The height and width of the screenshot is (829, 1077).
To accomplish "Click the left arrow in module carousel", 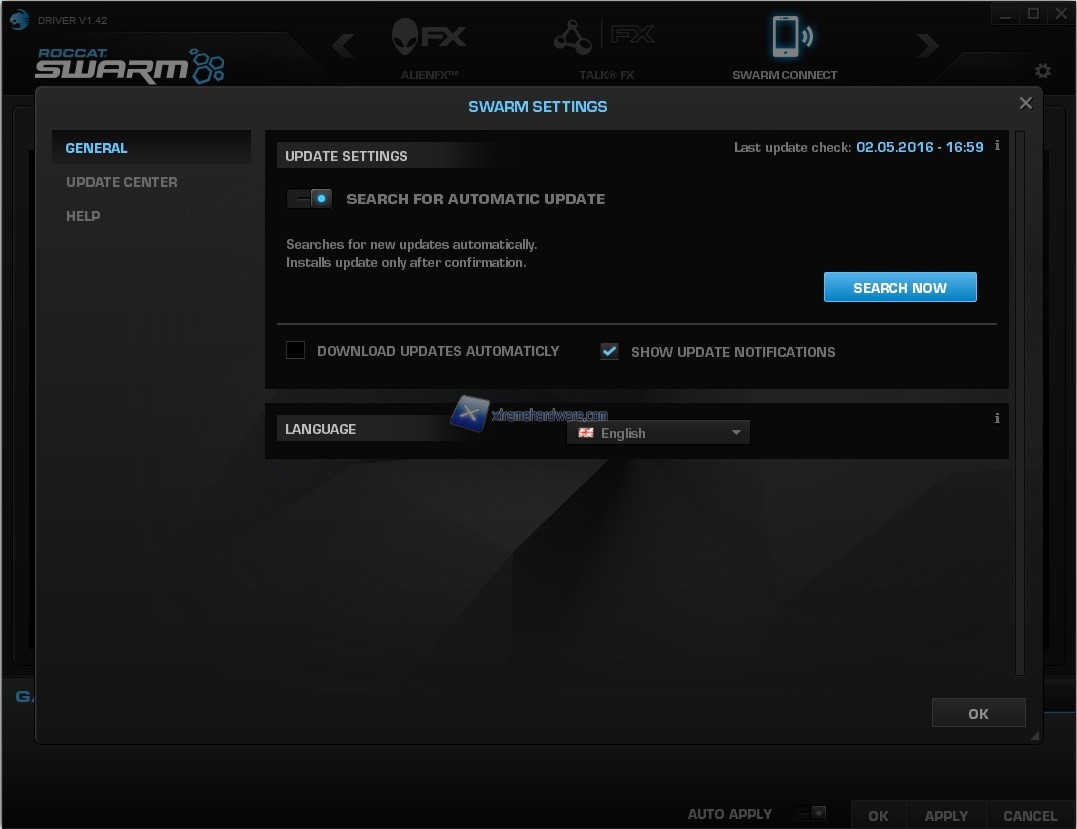I will (343, 46).
